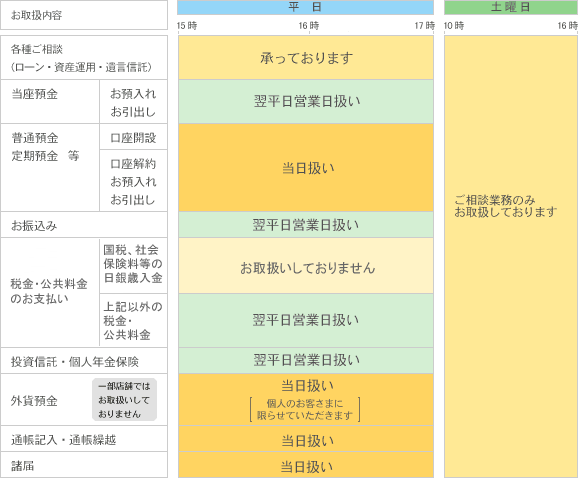Select the お取扱内容 header cell

pyautogui.click(x=84, y=15)
